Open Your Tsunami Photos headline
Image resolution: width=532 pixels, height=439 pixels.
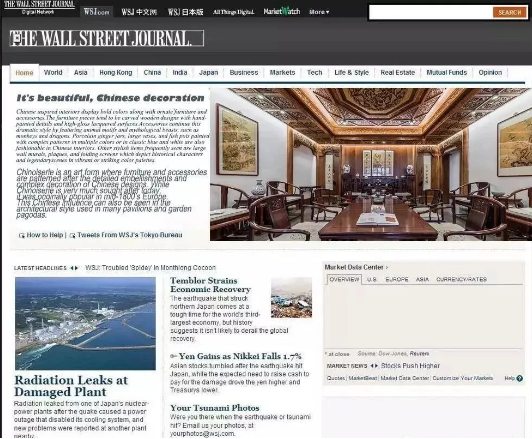pyautogui.click(x=215, y=408)
